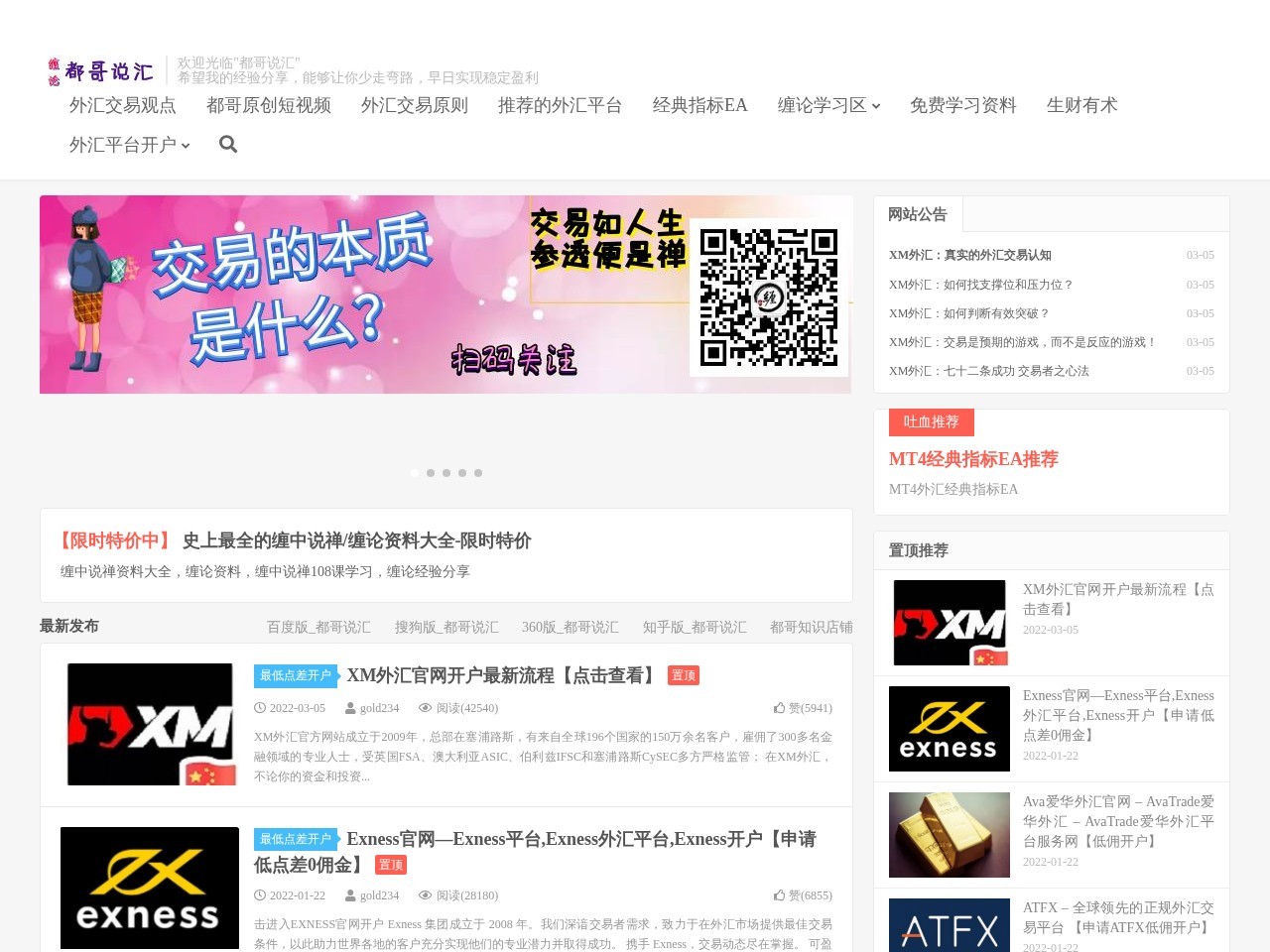Open Exness post thumbnail in 最新发布 list
The image size is (1270, 952).
(x=150, y=888)
